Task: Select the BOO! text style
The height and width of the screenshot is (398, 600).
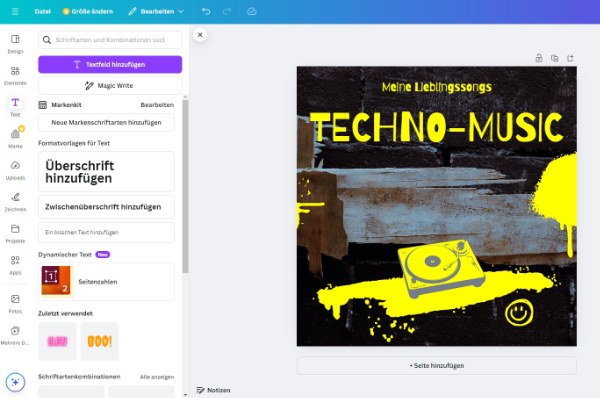Action: pyautogui.click(x=99, y=341)
